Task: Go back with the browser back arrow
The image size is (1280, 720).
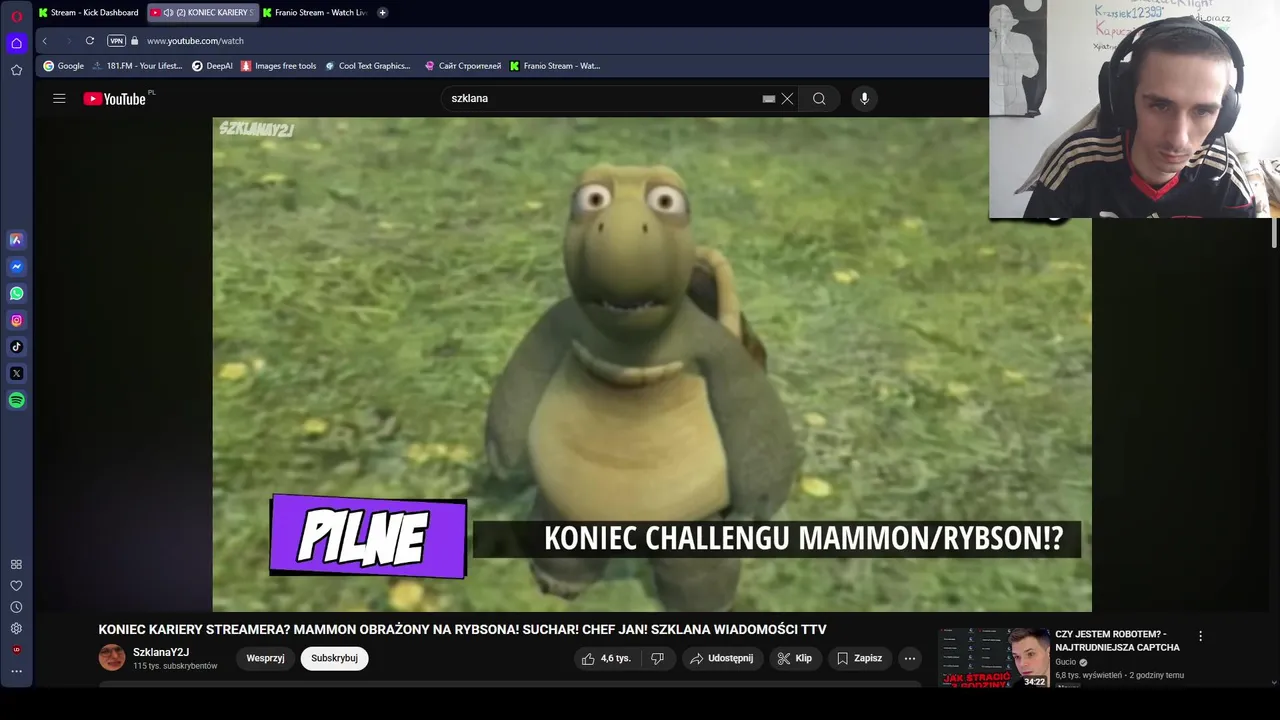Action: (44, 41)
